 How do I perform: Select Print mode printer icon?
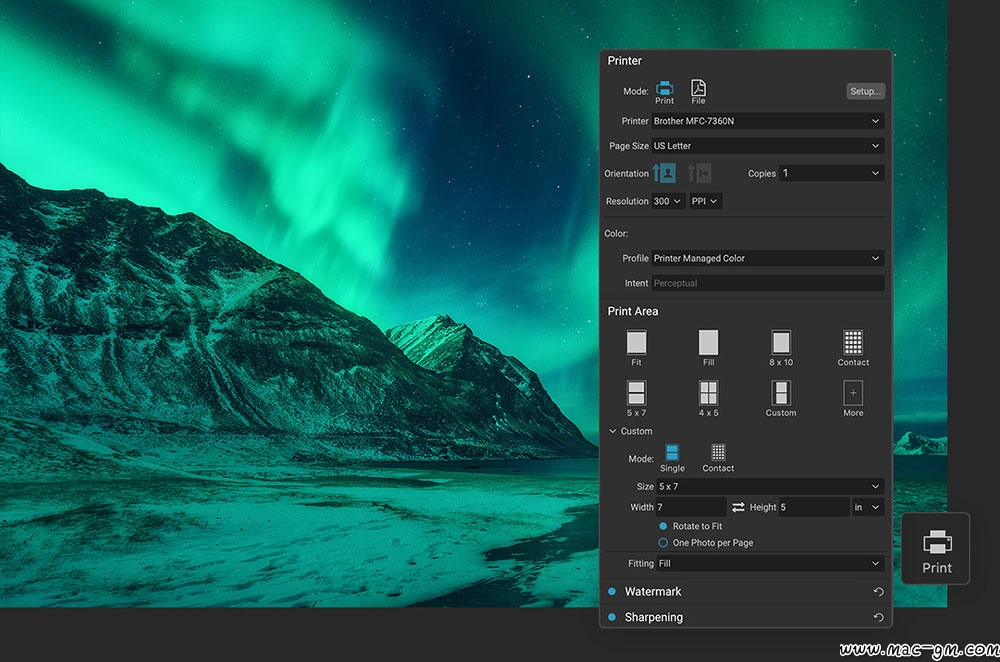664,92
